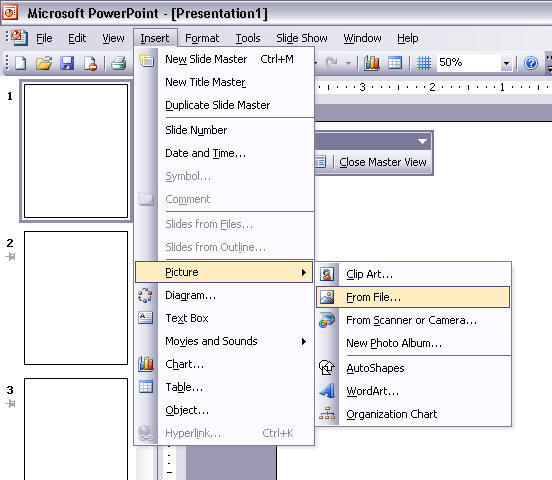This screenshot has height=480, width=552.
Task: Click the Insert Chart toolbar icon
Action: pyautogui.click(x=372, y=63)
